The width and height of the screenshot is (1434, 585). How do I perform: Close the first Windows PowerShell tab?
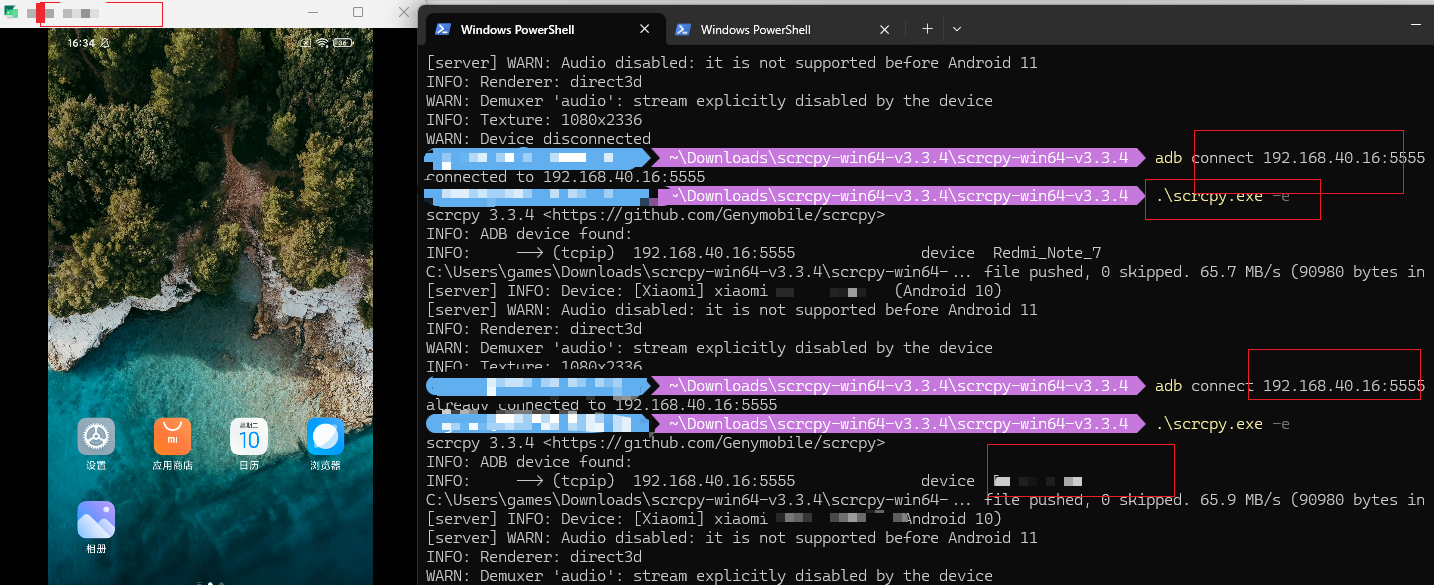pyautogui.click(x=643, y=30)
